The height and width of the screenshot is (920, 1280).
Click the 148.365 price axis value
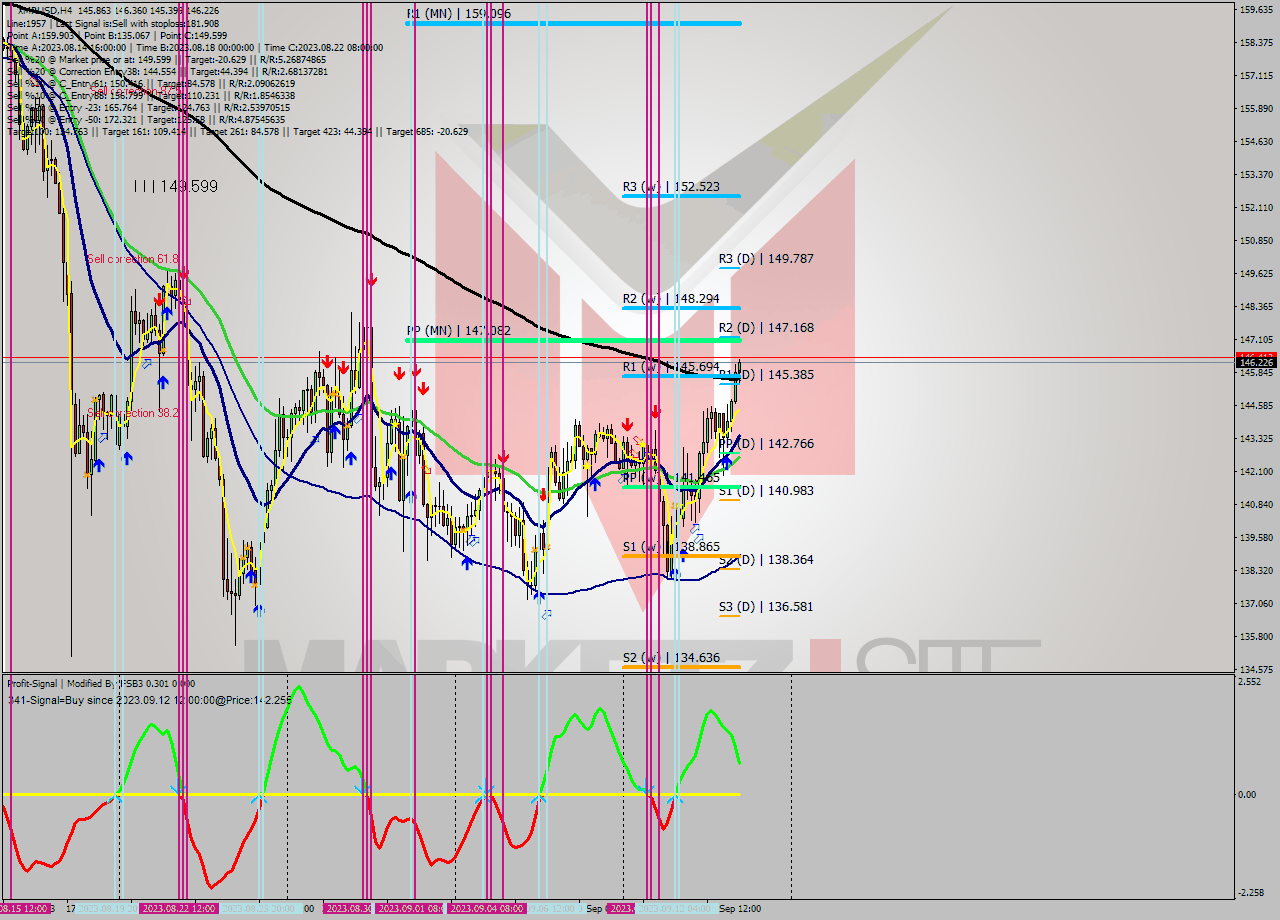1256,307
